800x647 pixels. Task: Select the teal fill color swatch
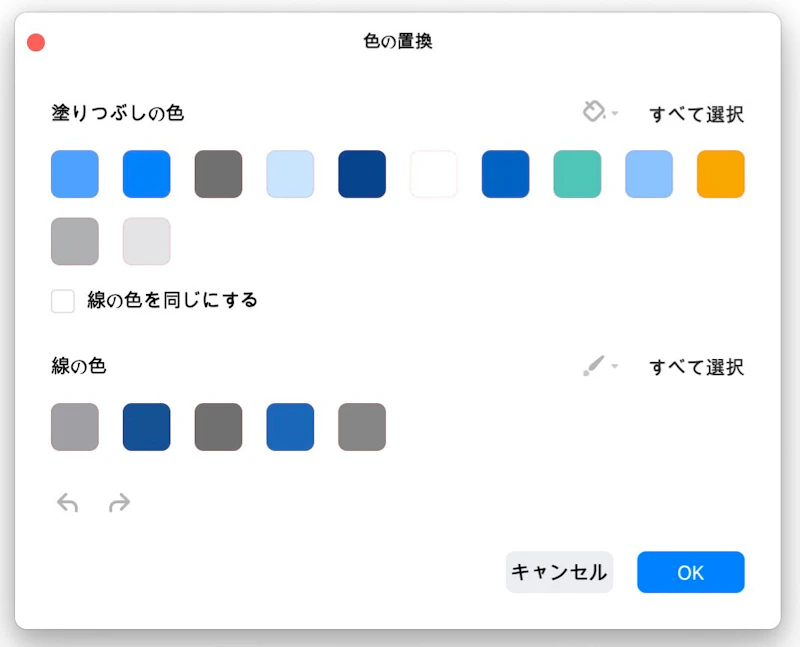[x=576, y=173]
